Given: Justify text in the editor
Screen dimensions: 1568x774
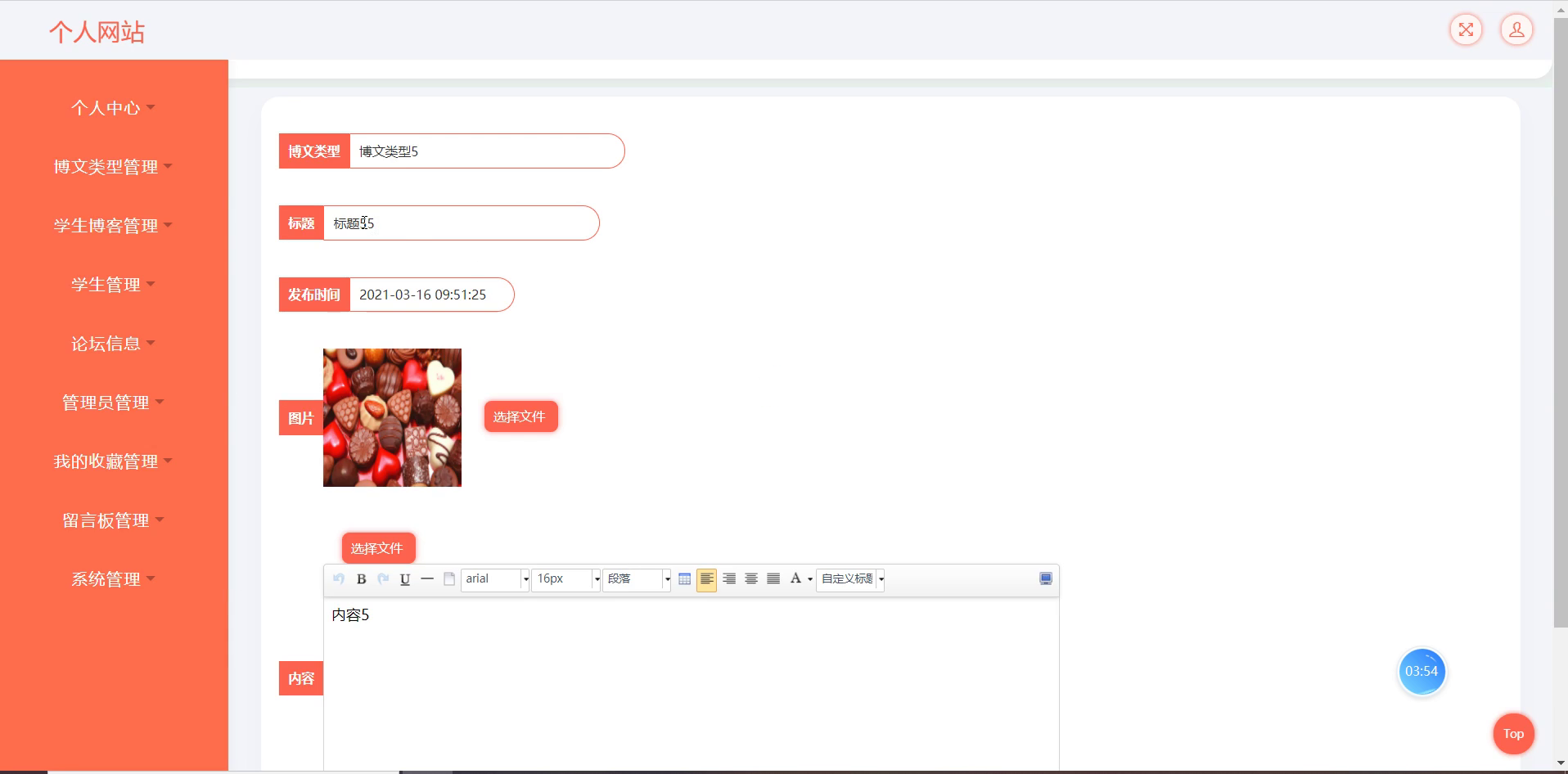Looking at the screenshot, I should [x=773, y=579].
